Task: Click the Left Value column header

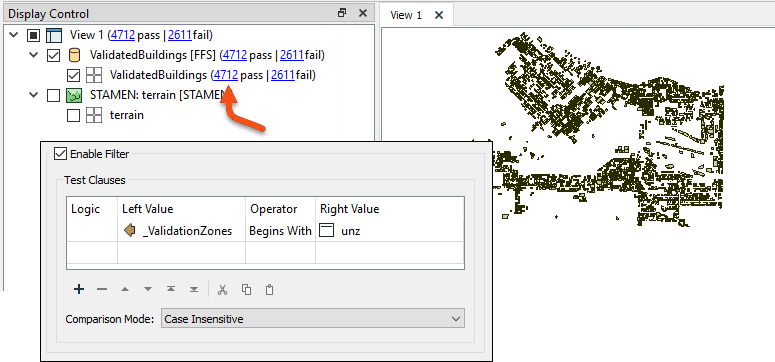Action: [181, 209]
